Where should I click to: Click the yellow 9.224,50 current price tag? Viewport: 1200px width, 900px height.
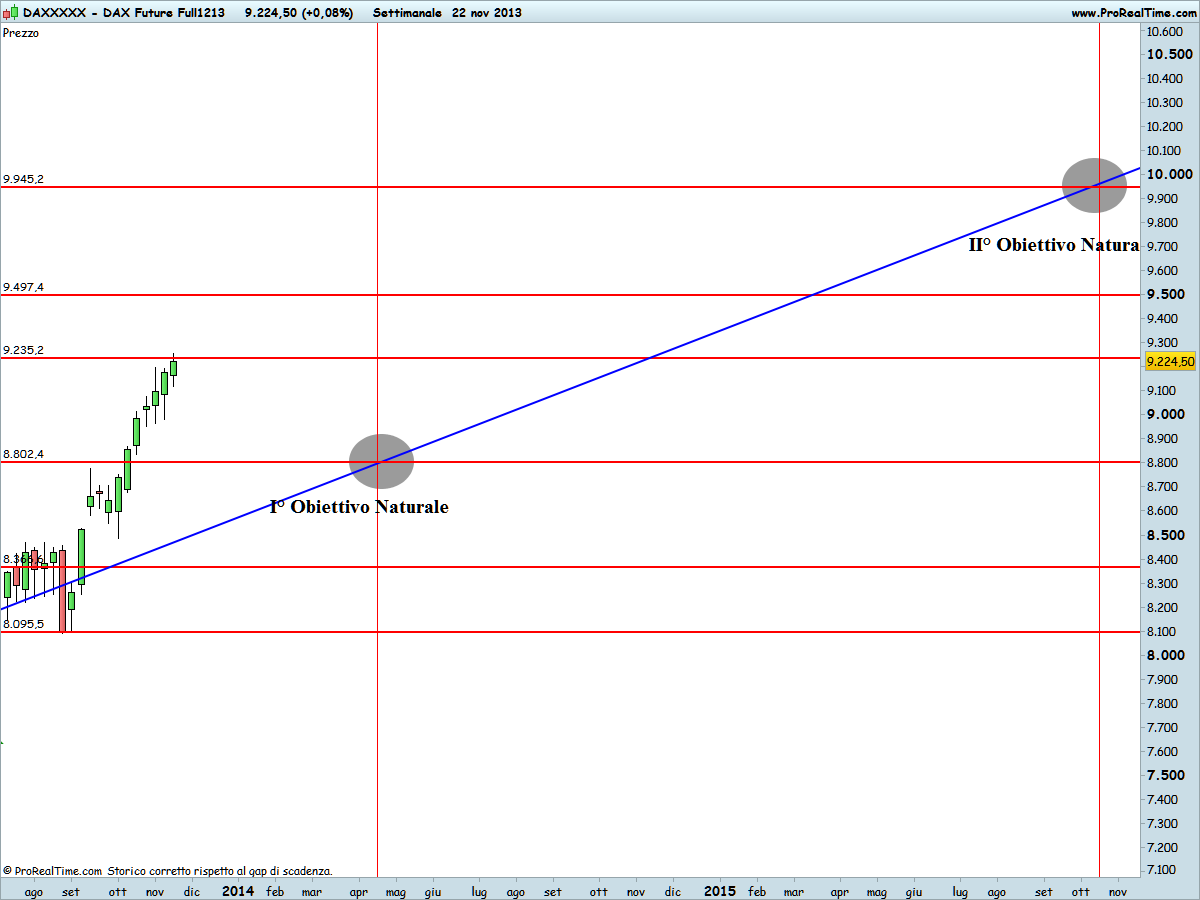click(x=1171, y=361)
